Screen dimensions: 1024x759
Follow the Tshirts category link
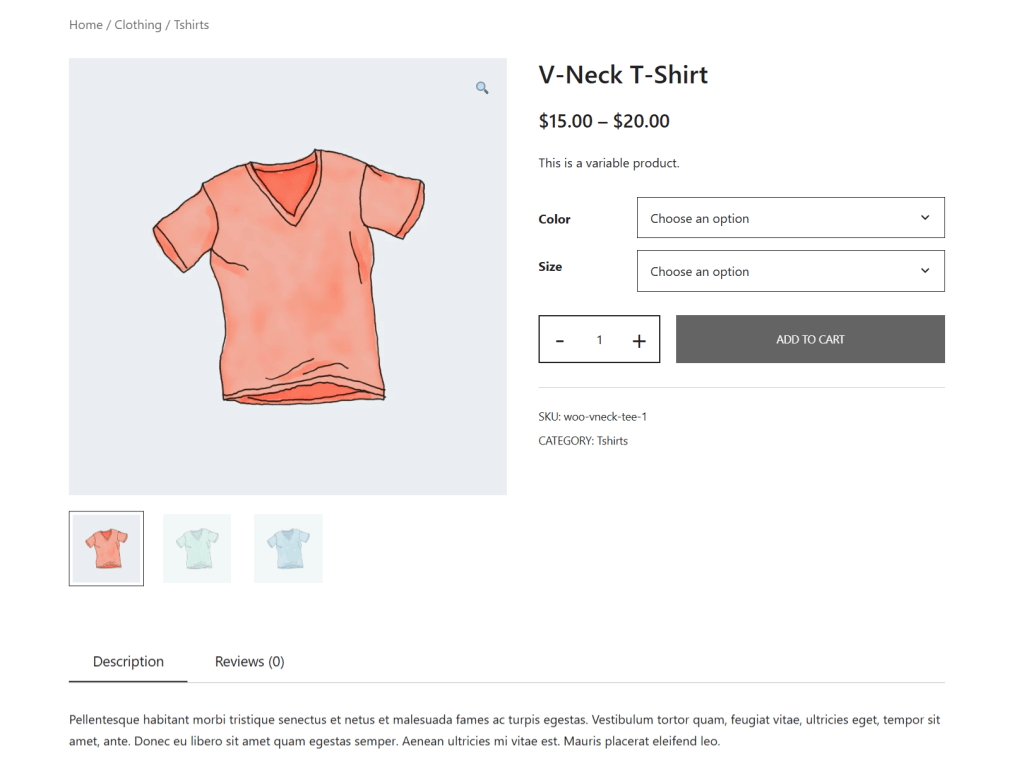pos(612,440)
